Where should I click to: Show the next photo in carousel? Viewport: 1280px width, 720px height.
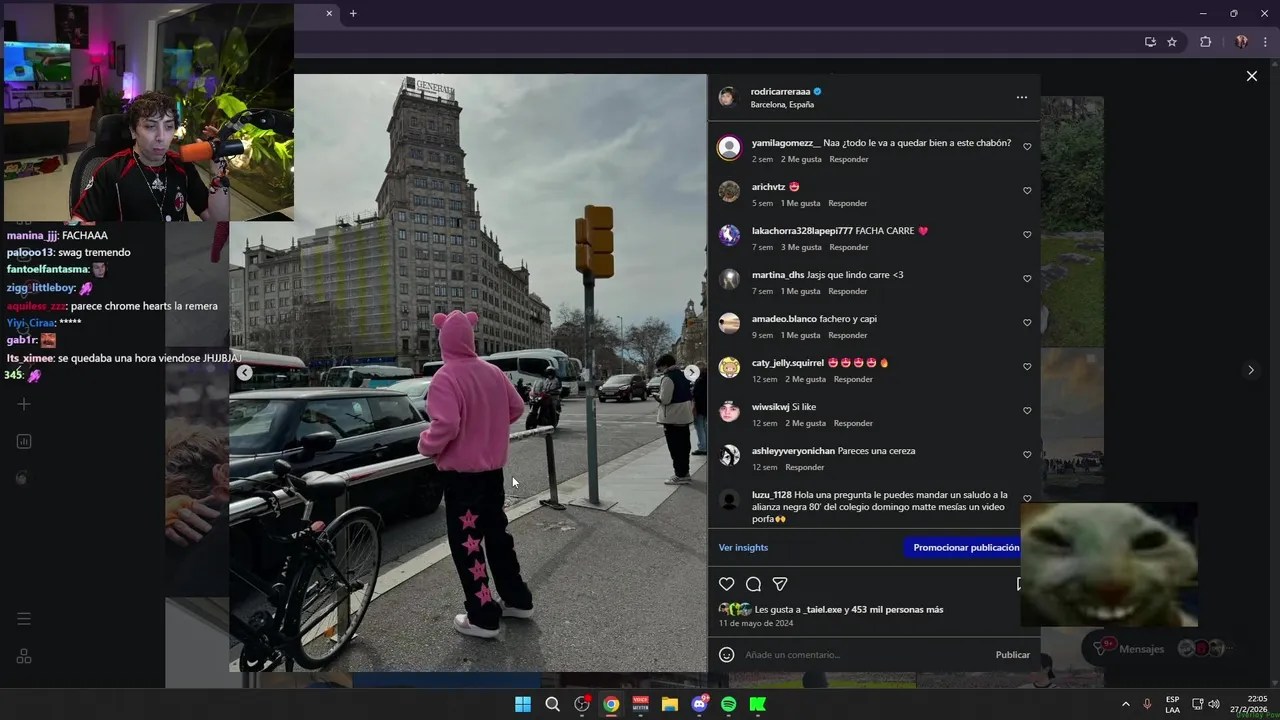pos(691,372)
